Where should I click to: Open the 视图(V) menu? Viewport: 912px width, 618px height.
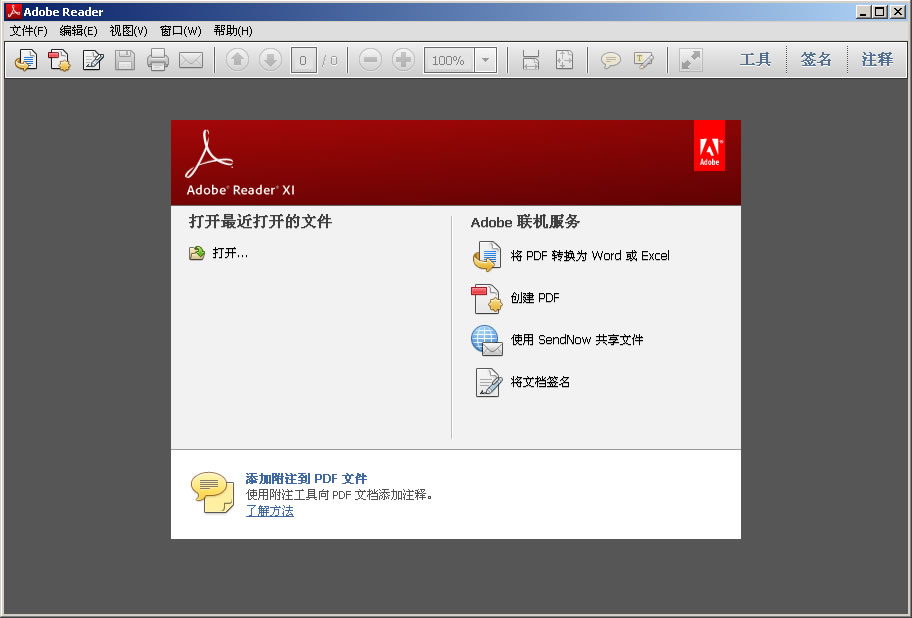128,31
